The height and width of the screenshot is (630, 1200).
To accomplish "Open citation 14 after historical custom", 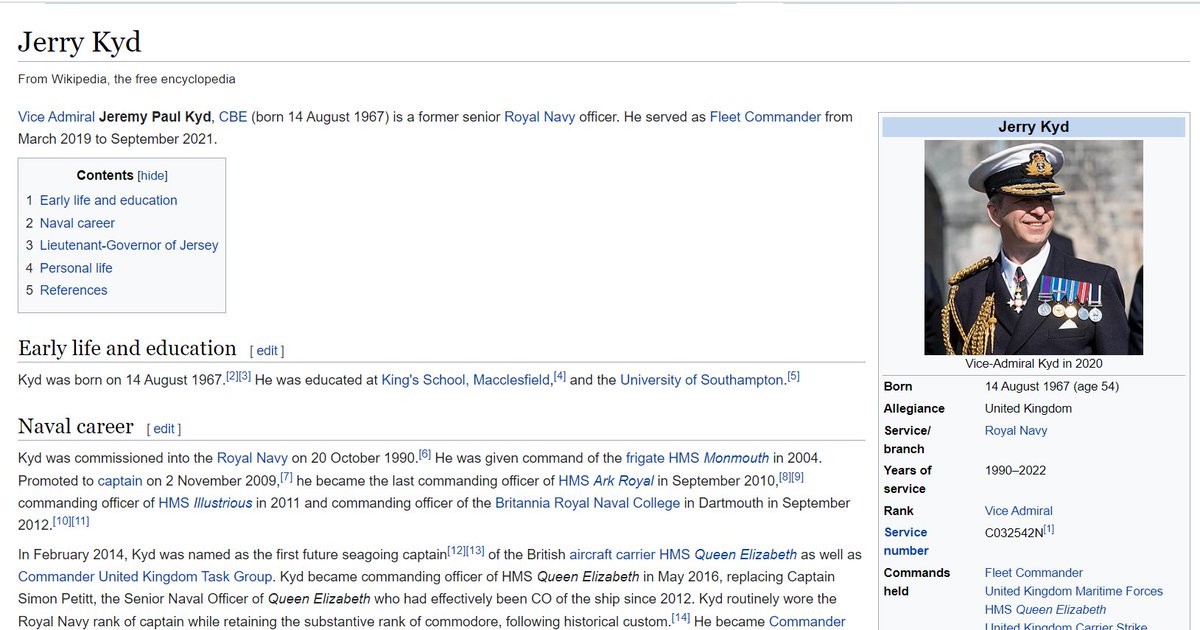I will pyautogui.click(x=681, y=618).
